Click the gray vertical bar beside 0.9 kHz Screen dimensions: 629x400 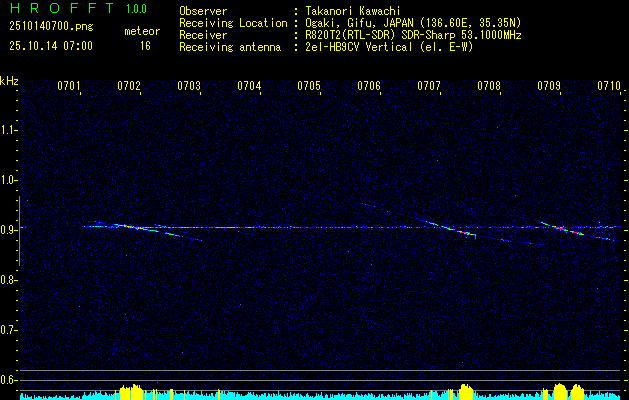(x=19, y=231)
